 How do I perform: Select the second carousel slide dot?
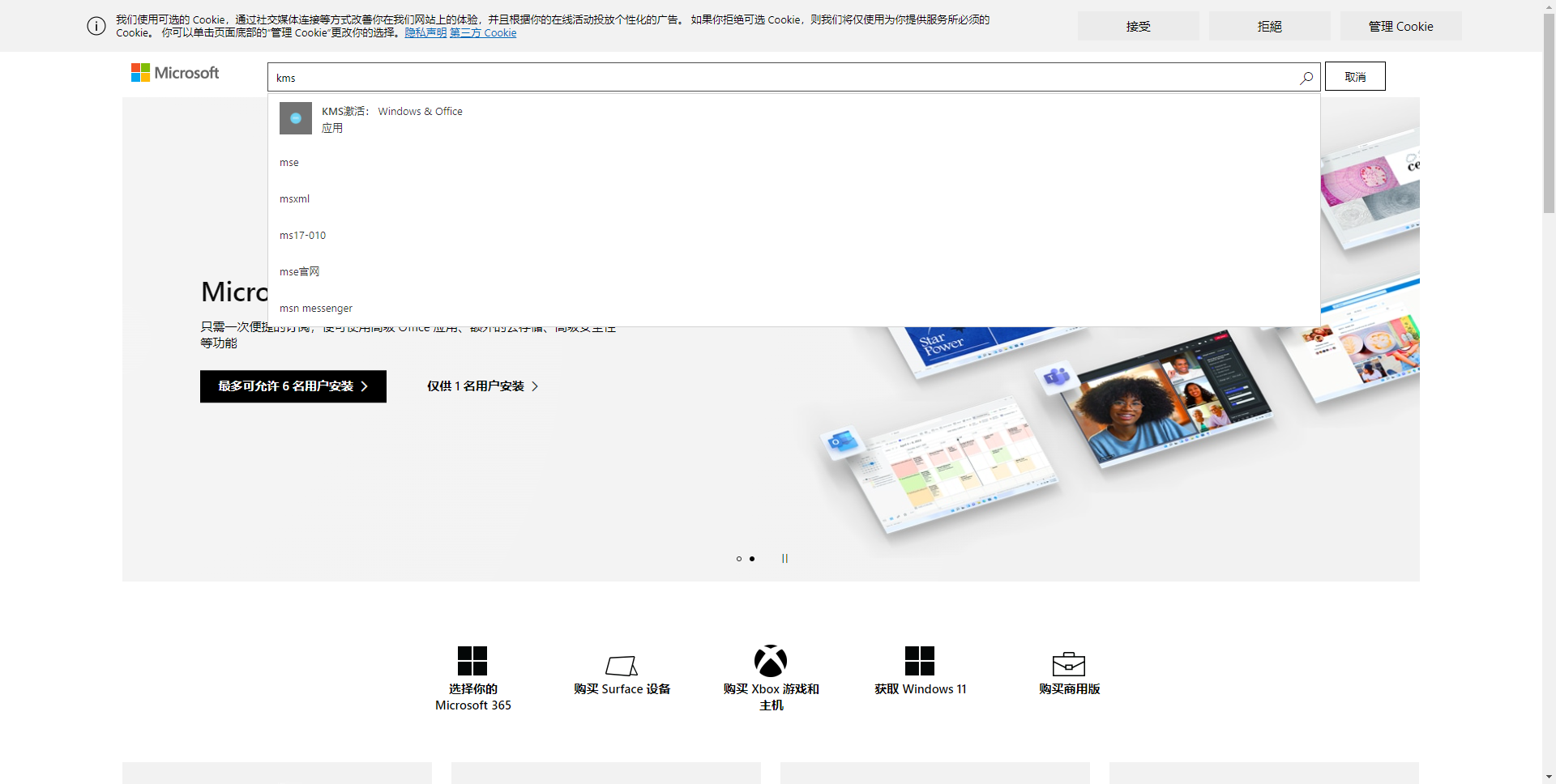752,559
